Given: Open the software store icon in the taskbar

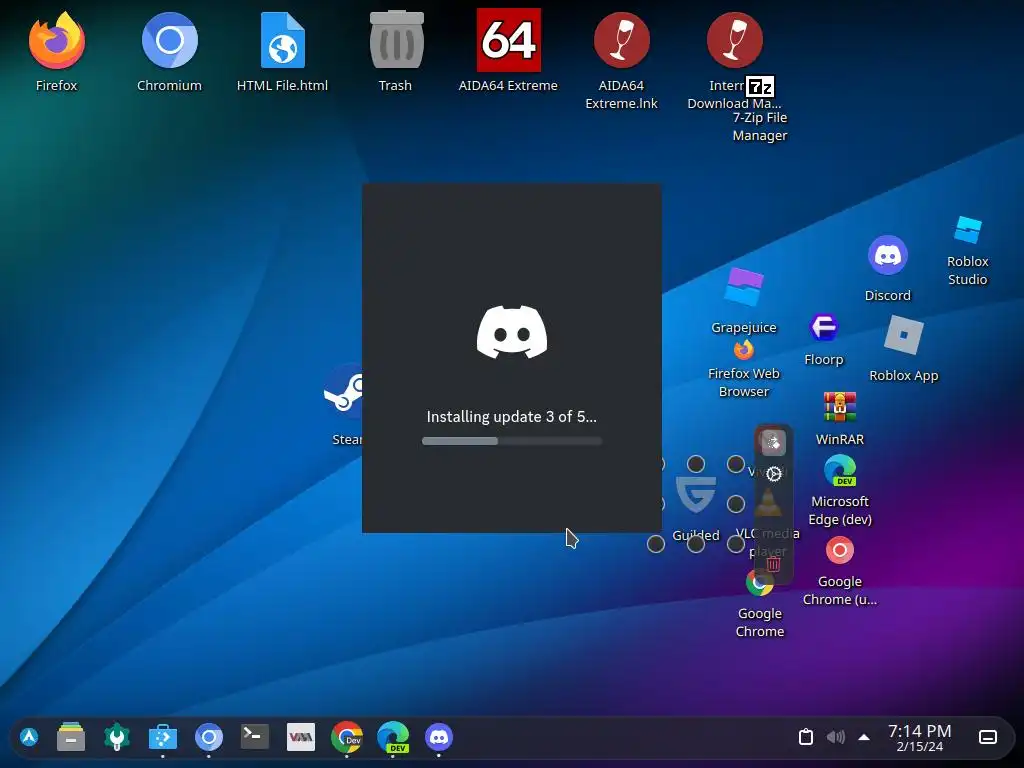Looking at the screenshot, I should tap(163, 737).
